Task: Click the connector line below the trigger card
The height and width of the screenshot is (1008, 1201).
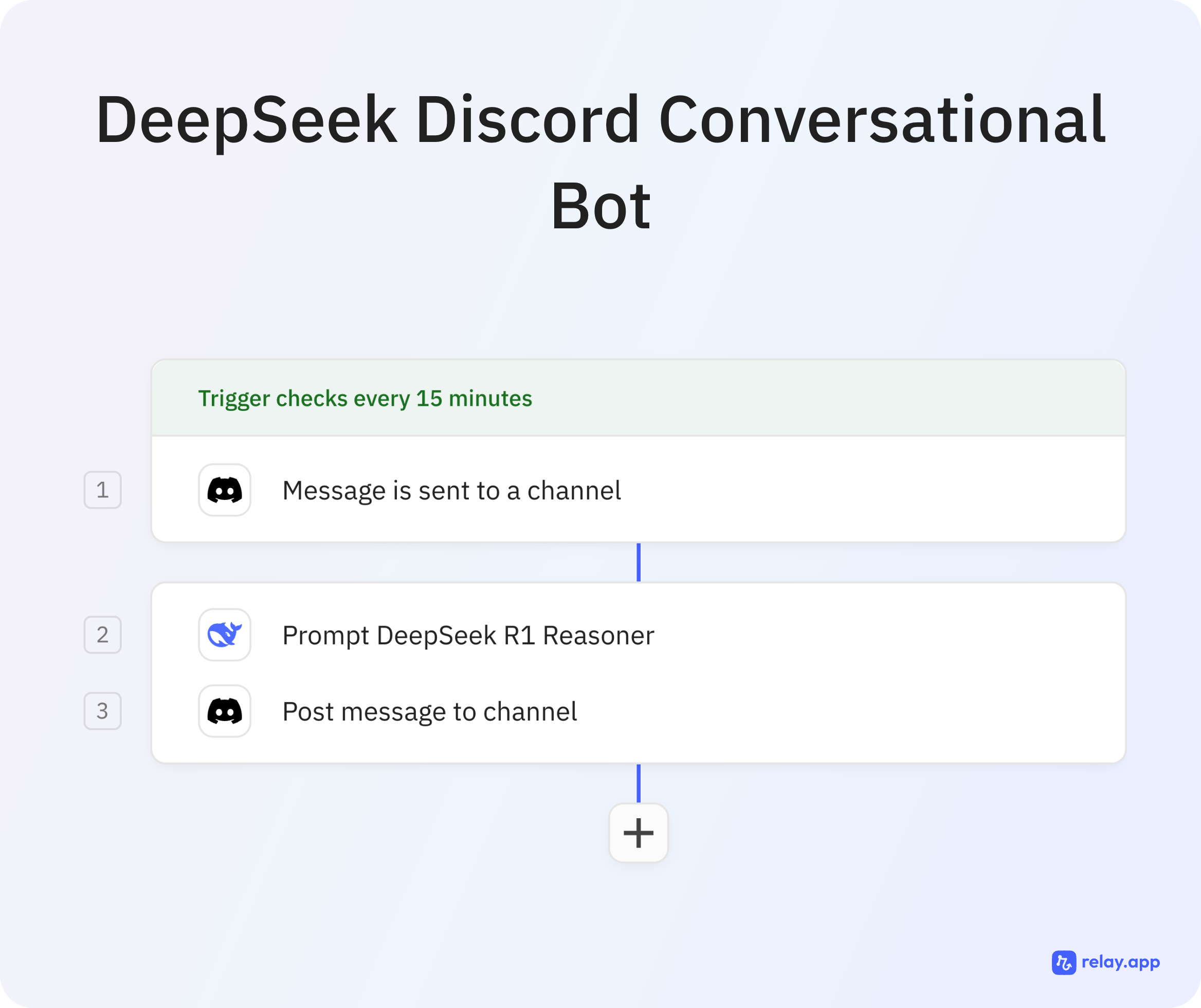Action: [638, 562]
